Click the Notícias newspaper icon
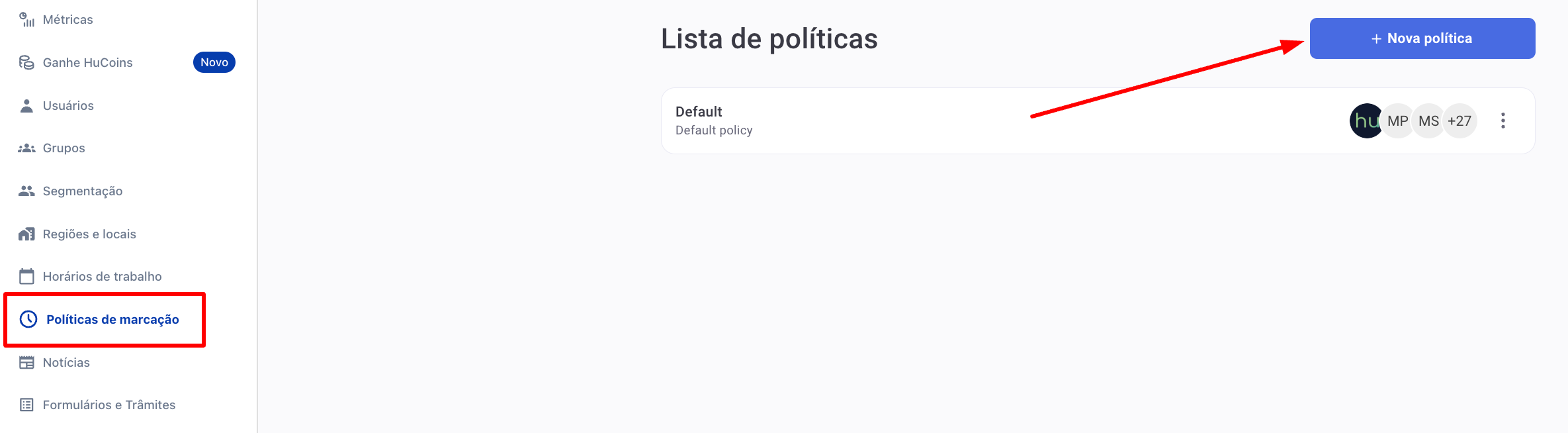 tap(26, 362)
